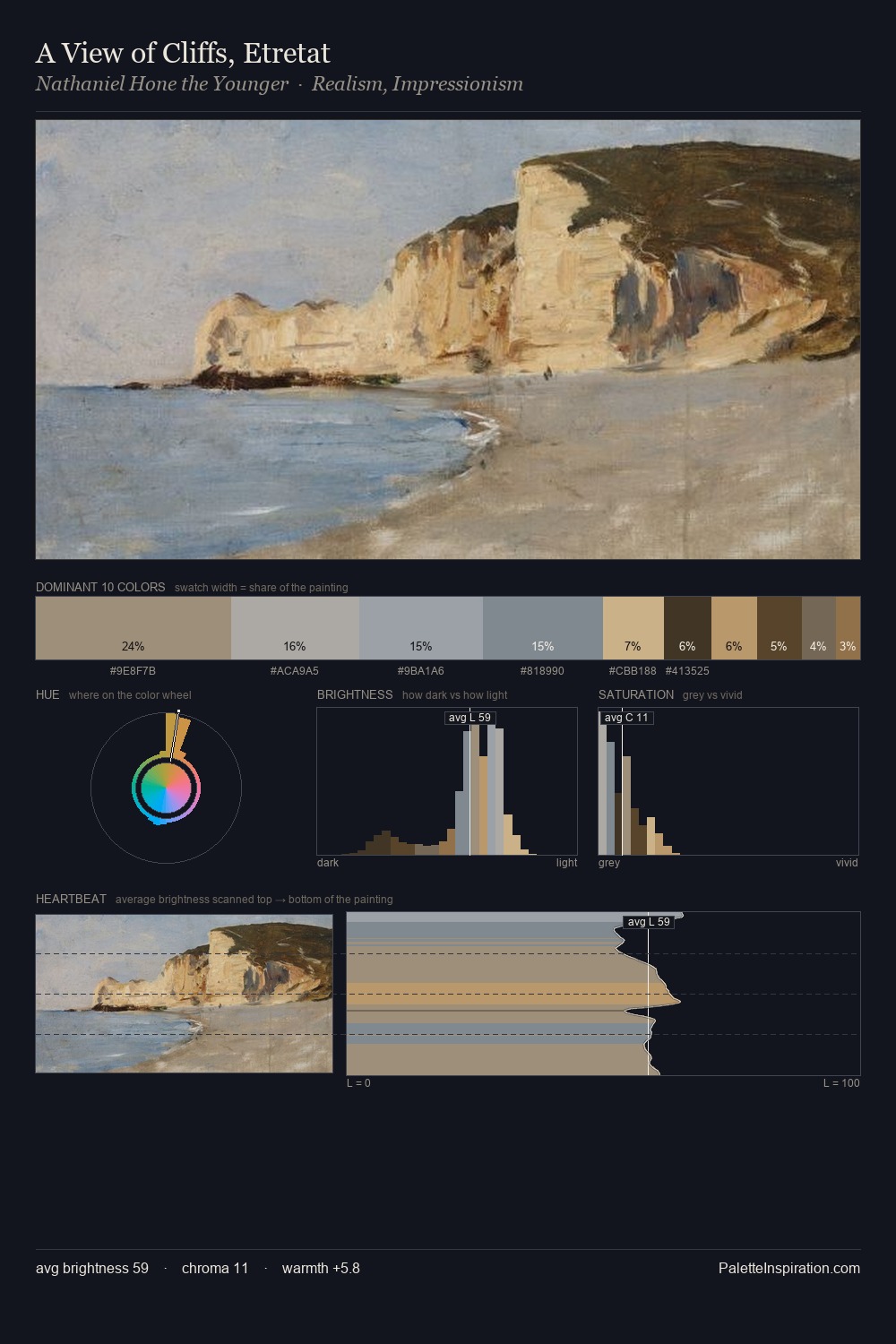The height and width of the screenshot is (1344, 896).
Task: Click the hex code #9E8F7B
Action: click(x=134, y=671)
